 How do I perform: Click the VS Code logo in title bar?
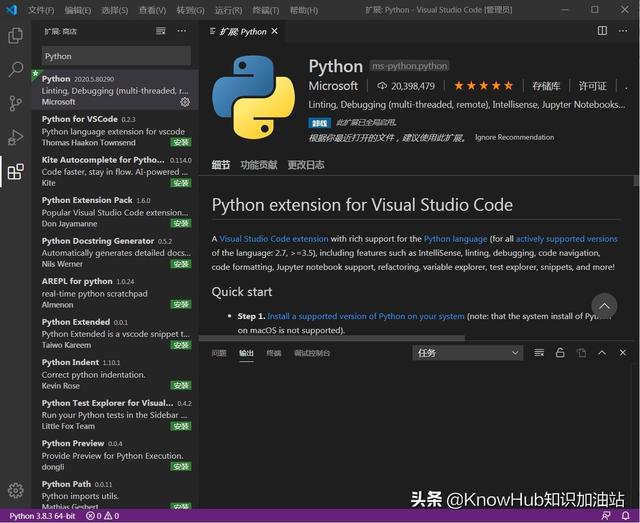pos(11,10)
